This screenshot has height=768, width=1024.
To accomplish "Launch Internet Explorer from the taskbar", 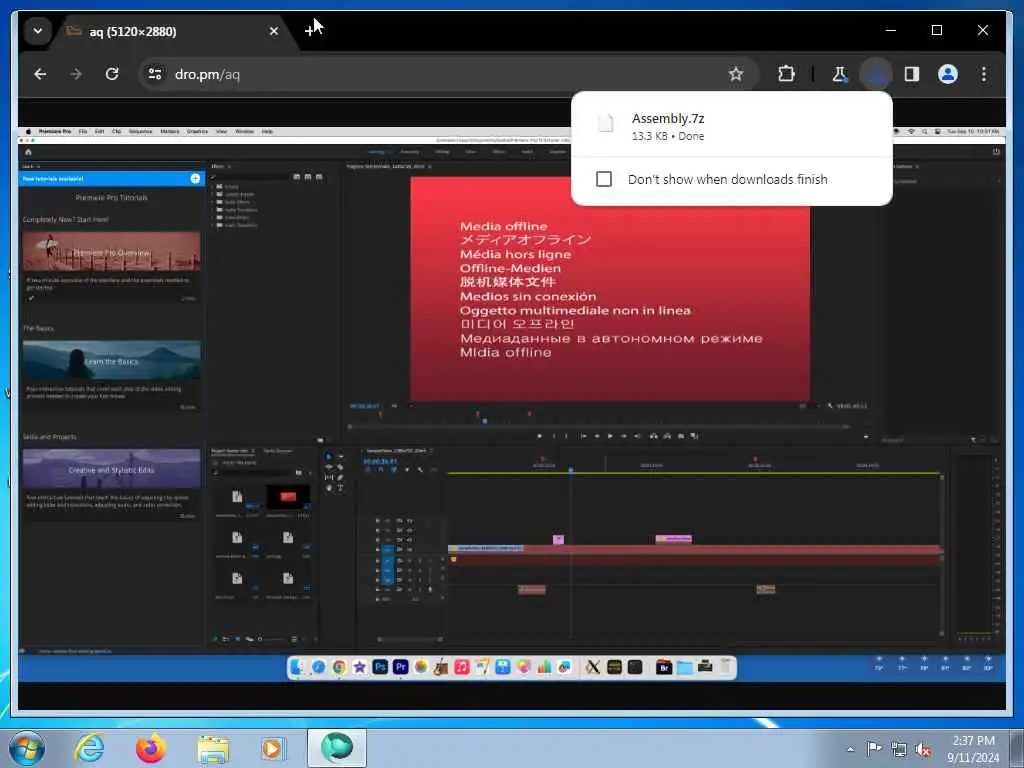I will point(89,748).
